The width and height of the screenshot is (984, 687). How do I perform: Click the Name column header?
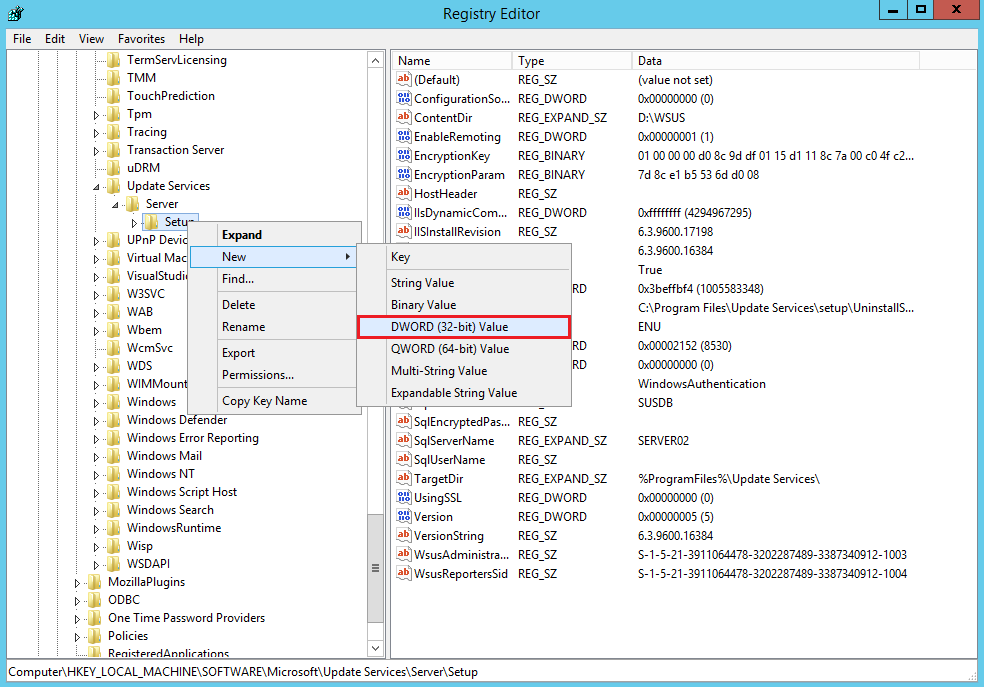pos(452,60)
